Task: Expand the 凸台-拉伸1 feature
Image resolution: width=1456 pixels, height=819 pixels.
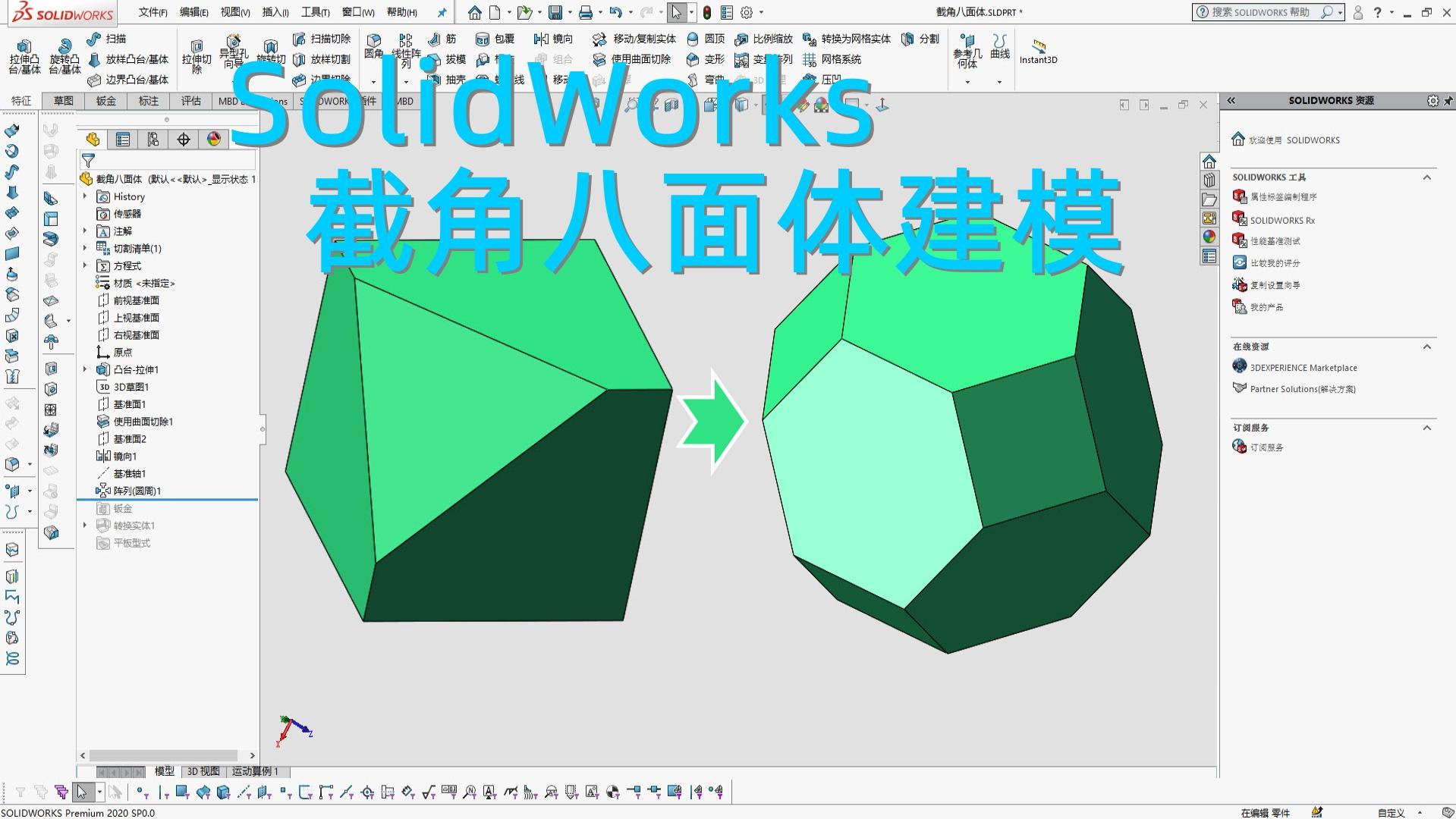Action: click(x=85, y=369)
